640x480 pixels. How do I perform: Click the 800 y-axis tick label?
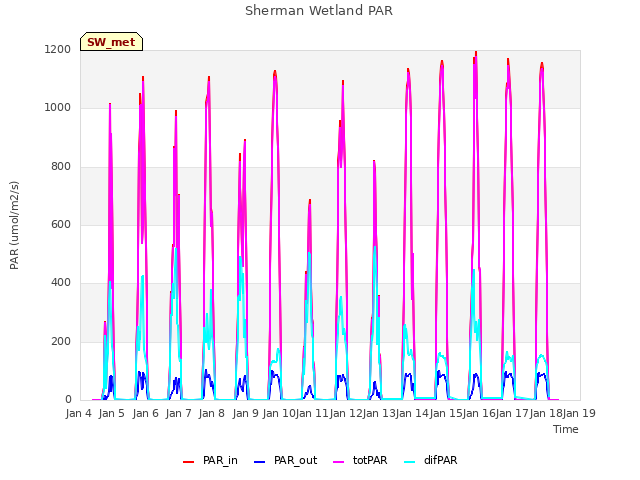click(x=61, y=167)
